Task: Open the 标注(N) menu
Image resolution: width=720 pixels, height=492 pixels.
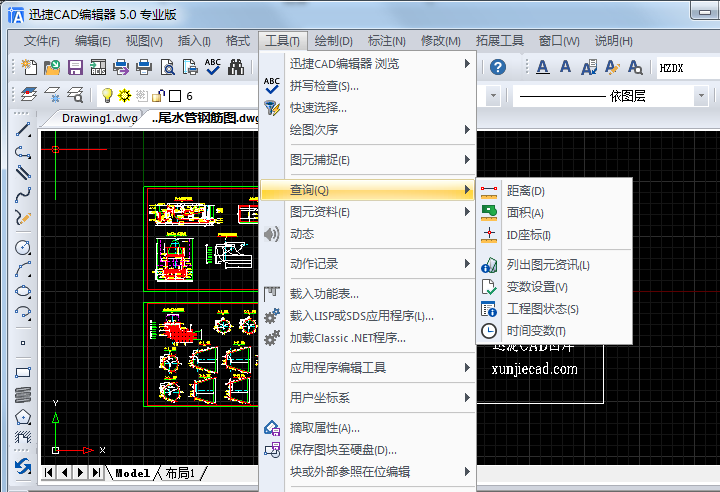Action: tap(386, 41)
